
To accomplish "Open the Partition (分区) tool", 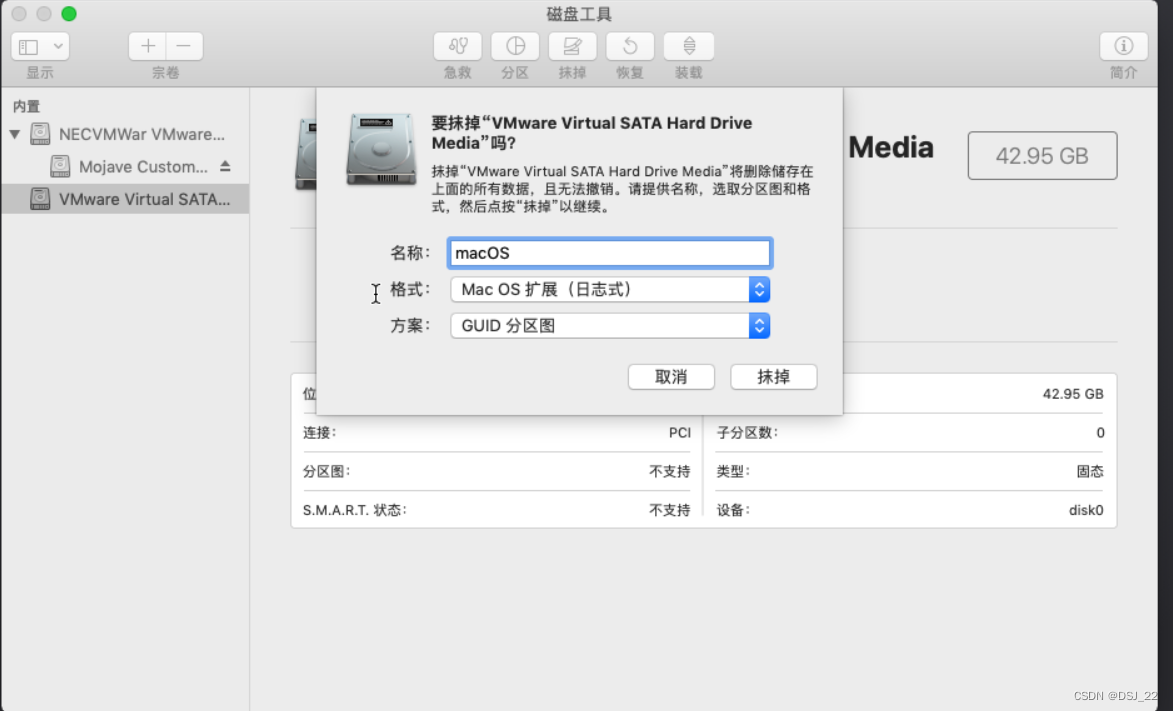I will (515, 46).
